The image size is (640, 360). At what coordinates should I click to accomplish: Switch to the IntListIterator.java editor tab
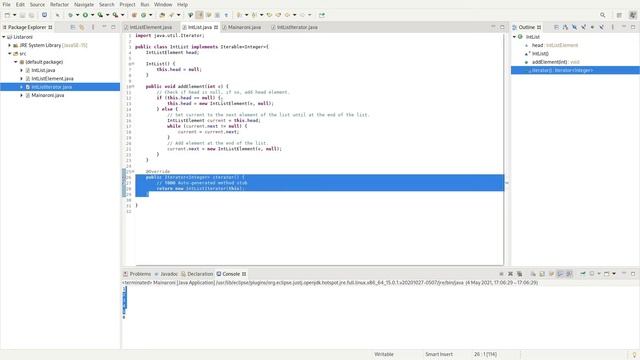click(x=297, y=27)
